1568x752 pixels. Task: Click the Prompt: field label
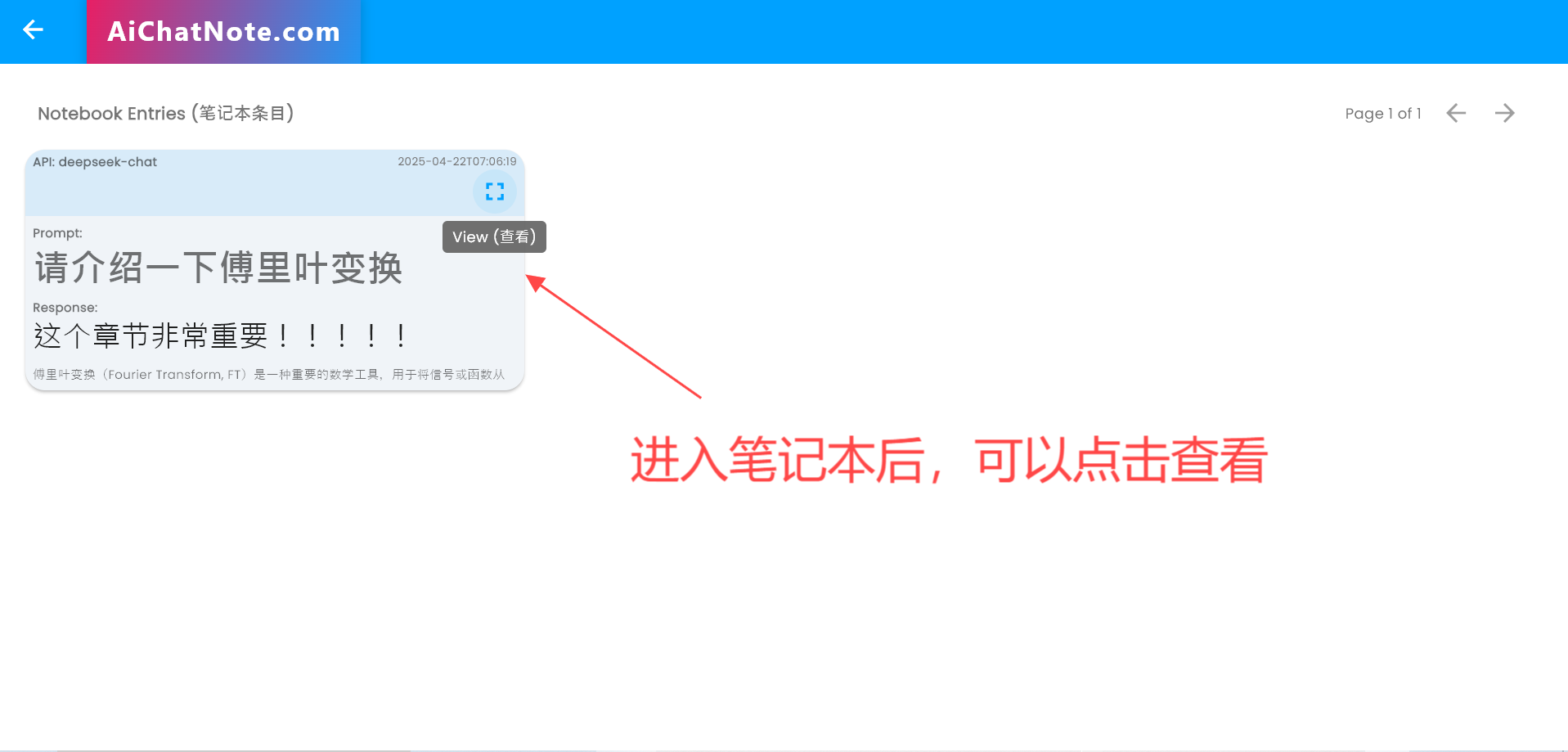pos(57,233)
